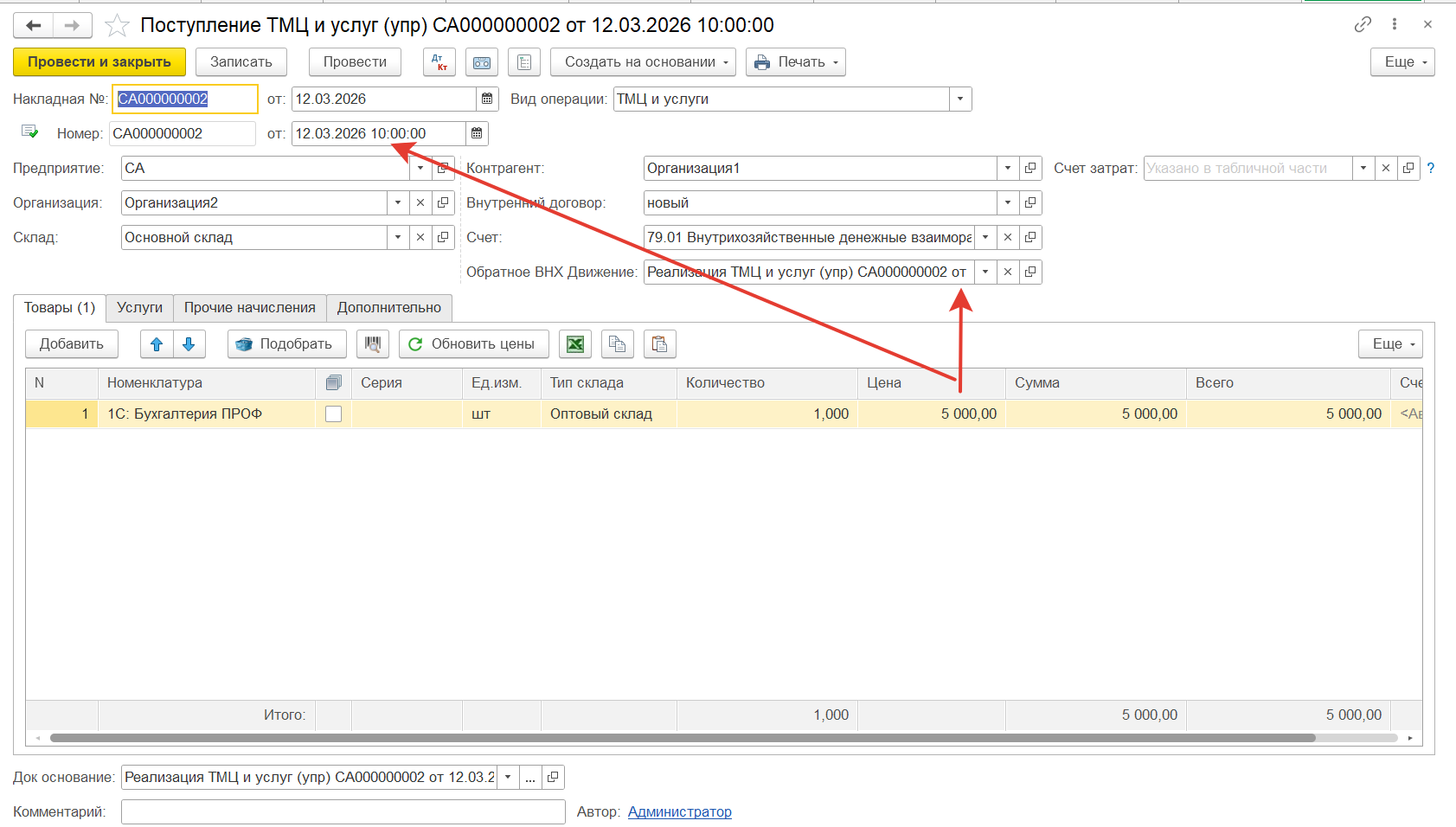Clear the Счет 79.01 field
Viewport: 1456px width, 827px height.
pyautogui.click(x=1008, y=237)
